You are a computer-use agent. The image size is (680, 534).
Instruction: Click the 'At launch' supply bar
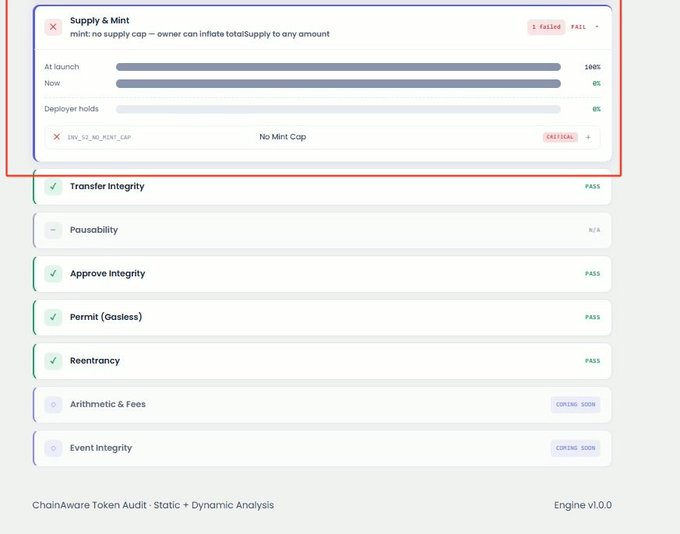point(338,67)
